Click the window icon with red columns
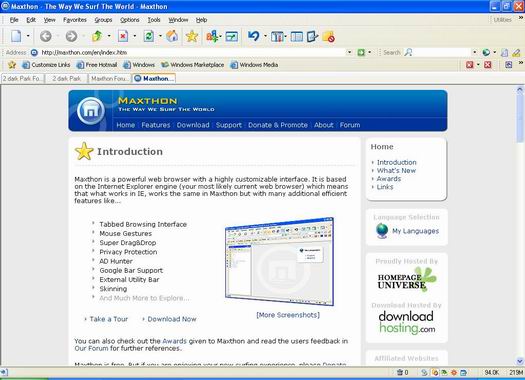Screen dimensions: 525x380 click(278, 36)
